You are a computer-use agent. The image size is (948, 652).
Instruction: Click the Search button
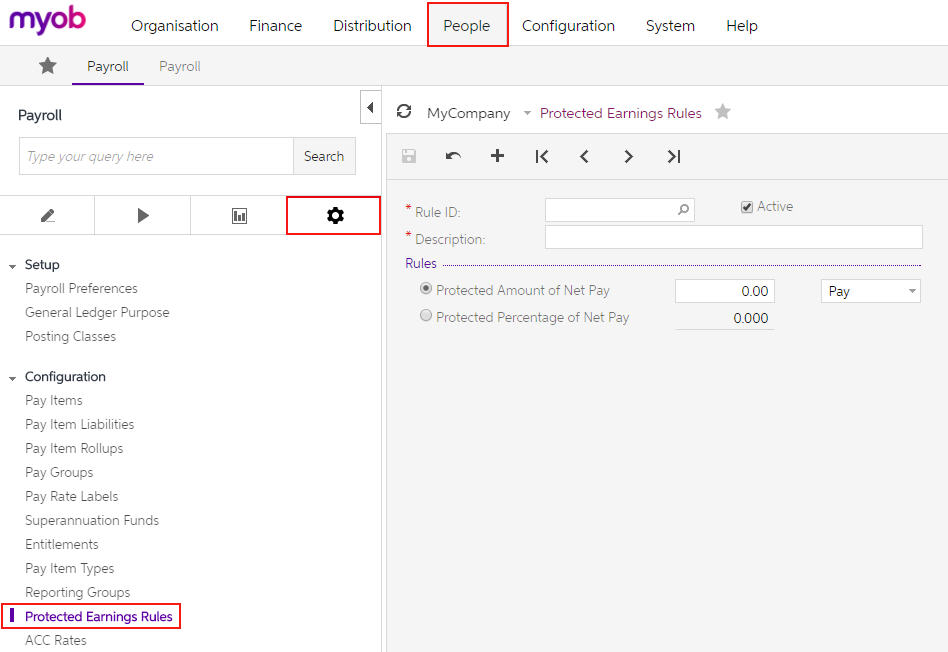[323, 156]
